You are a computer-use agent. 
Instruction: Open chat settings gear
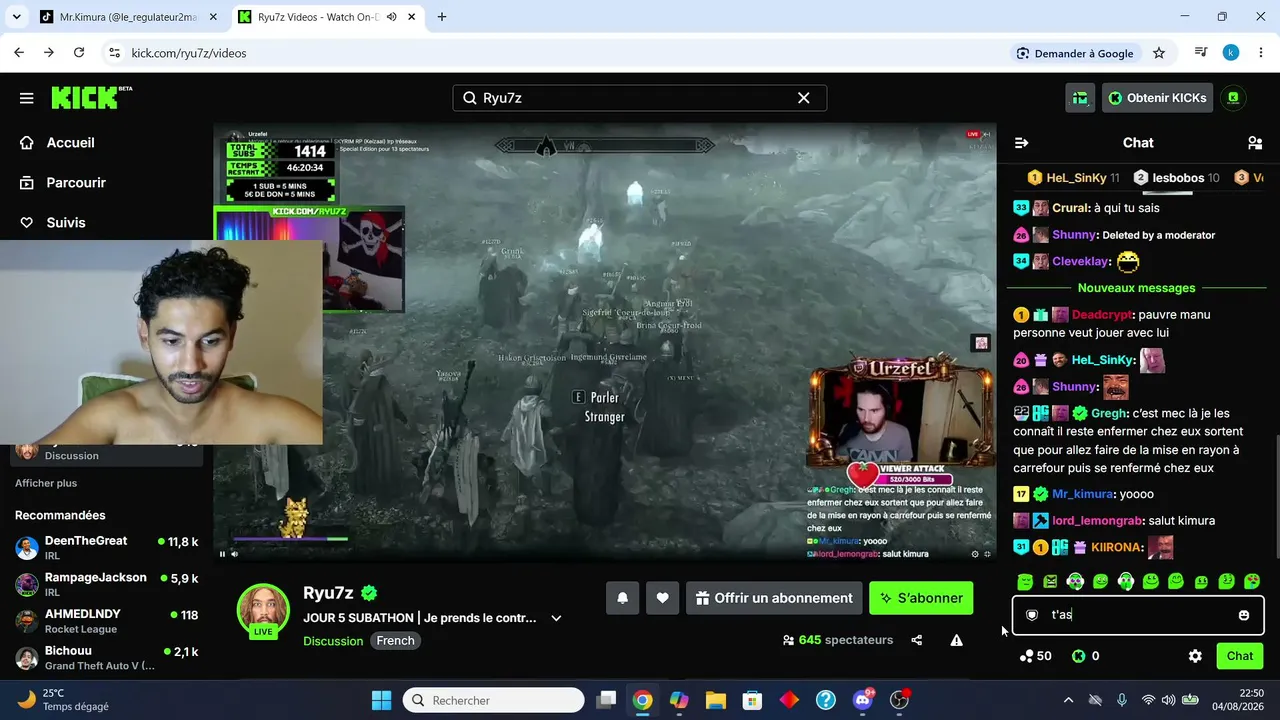click(1195, 656)
